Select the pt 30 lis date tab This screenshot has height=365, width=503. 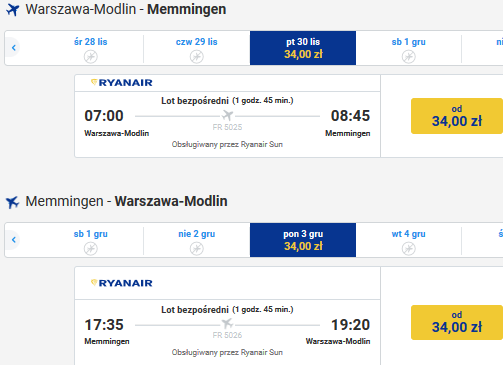click(303, 48)
